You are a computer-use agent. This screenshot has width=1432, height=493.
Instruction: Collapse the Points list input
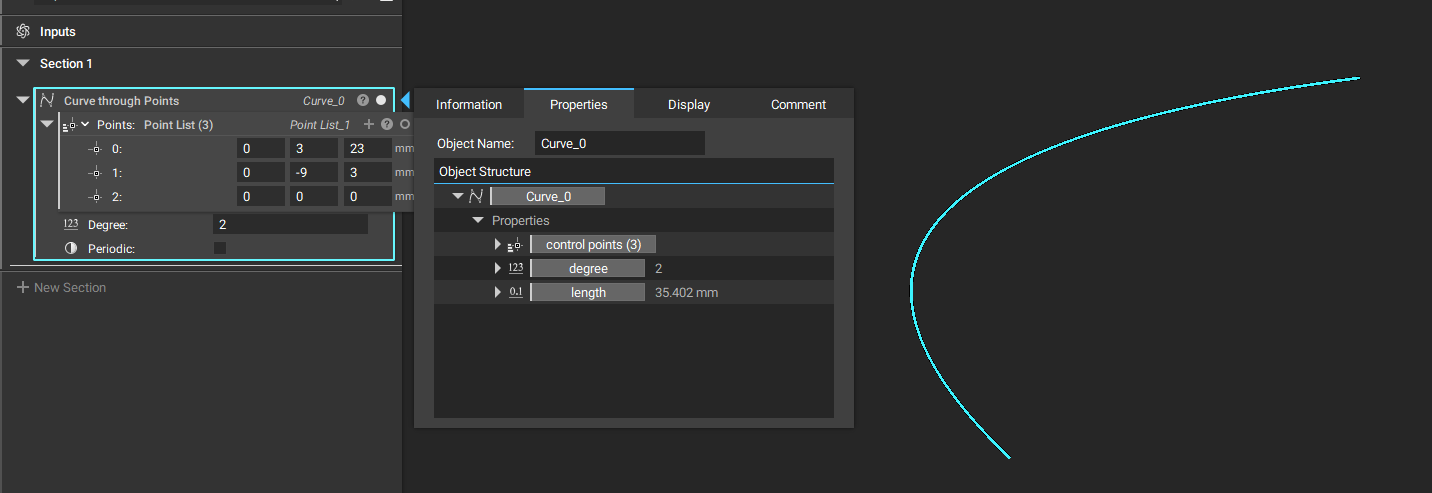click(x=47, y=124)
